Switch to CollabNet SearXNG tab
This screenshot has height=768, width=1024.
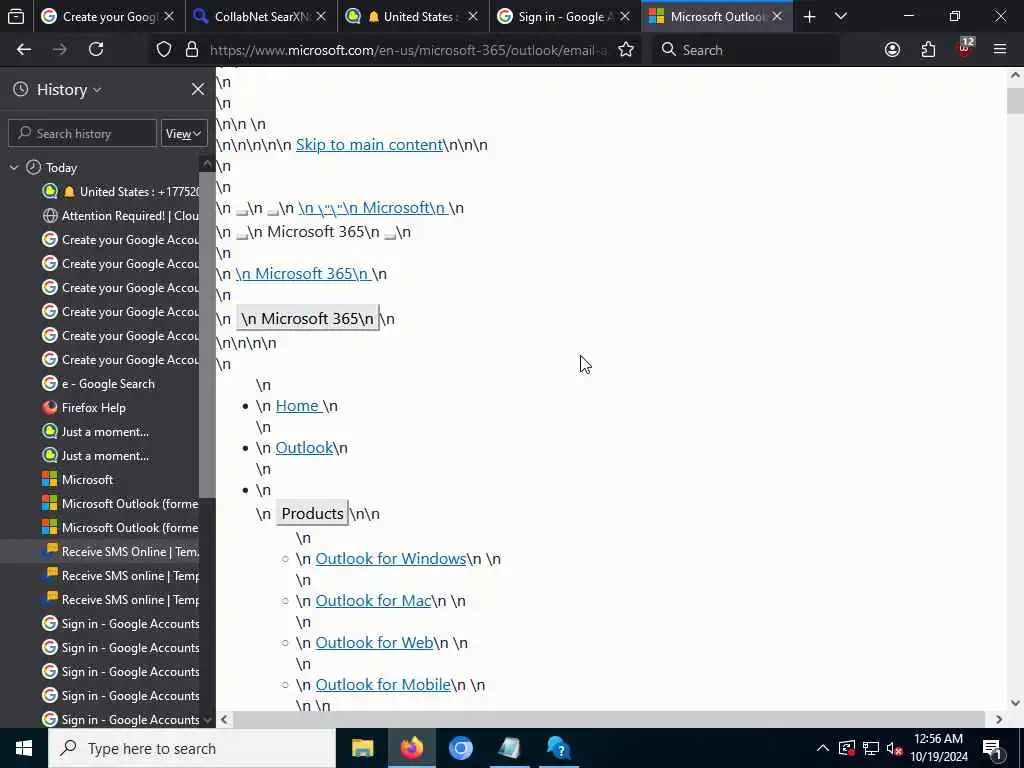[x=261, y=17]
